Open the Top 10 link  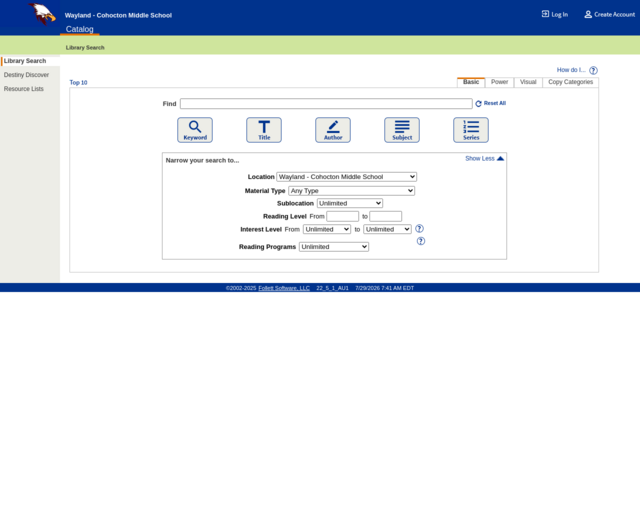point(78,82)
